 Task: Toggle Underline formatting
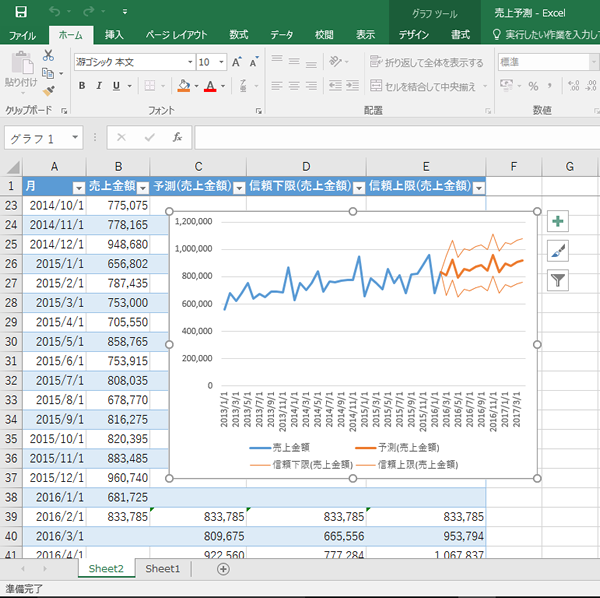116,86
